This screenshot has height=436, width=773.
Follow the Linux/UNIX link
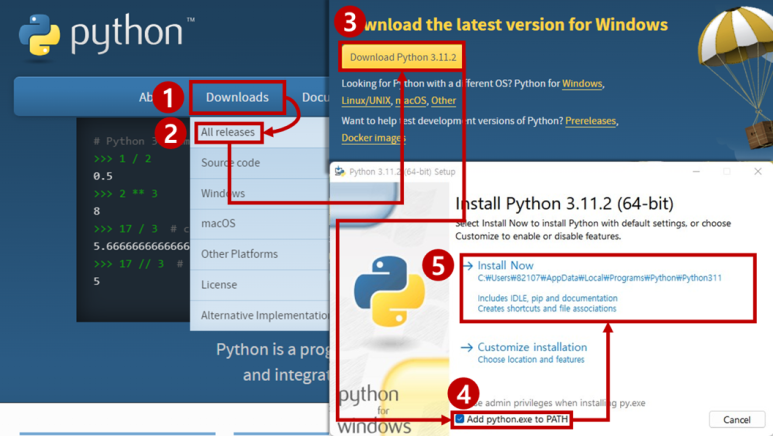click(x=366, y=101)
